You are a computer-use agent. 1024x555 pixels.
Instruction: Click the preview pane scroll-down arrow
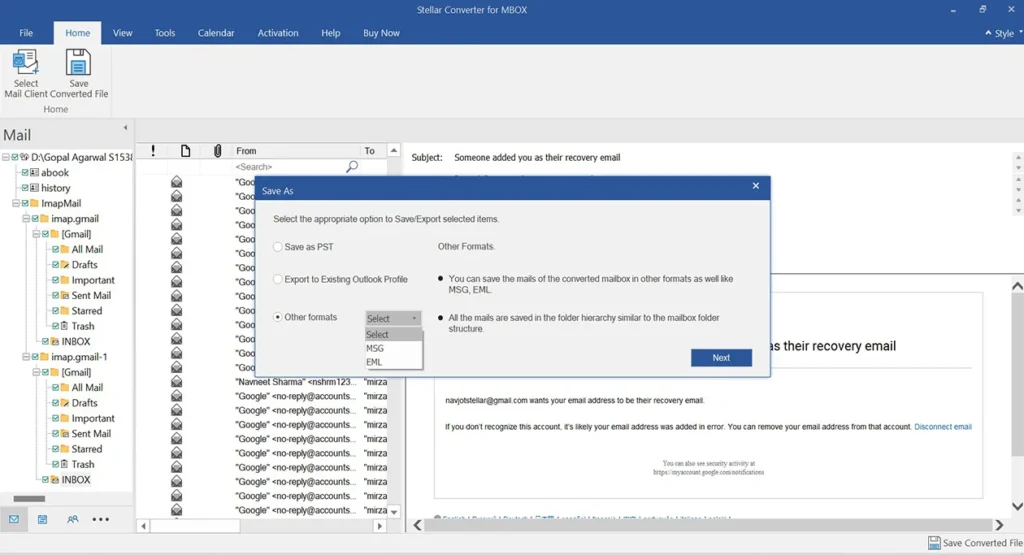pos(1017,506)
